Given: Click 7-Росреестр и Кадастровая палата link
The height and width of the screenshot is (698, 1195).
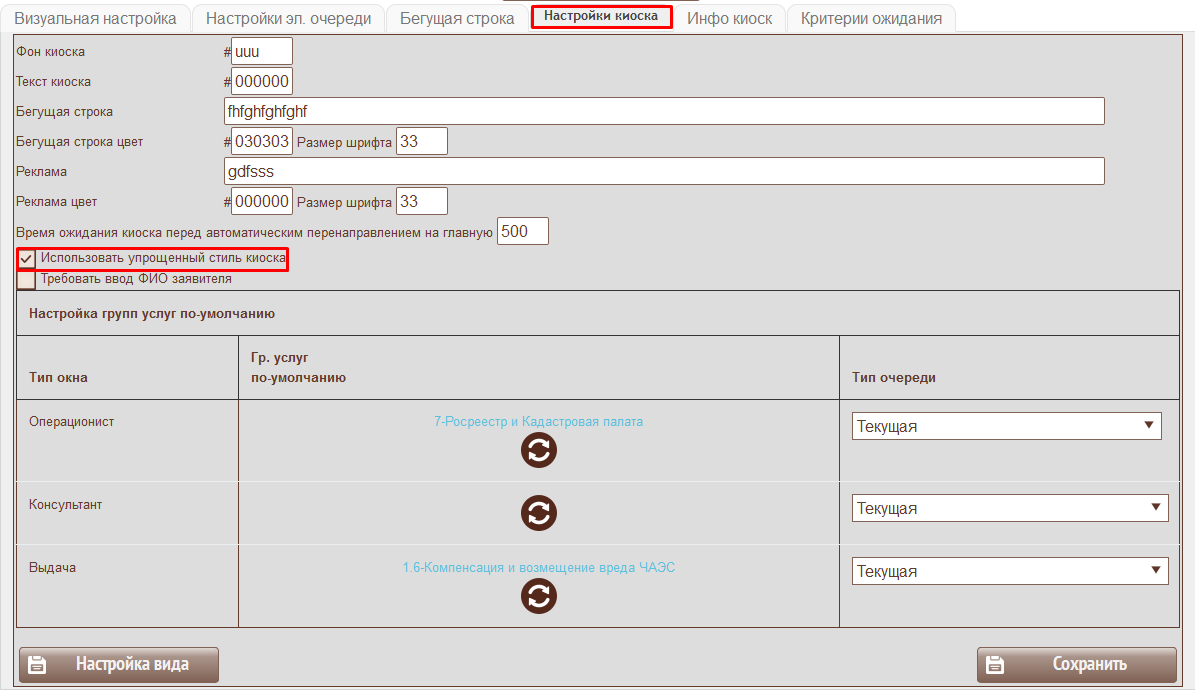Looking at the screenshot, I should [538, 422].
